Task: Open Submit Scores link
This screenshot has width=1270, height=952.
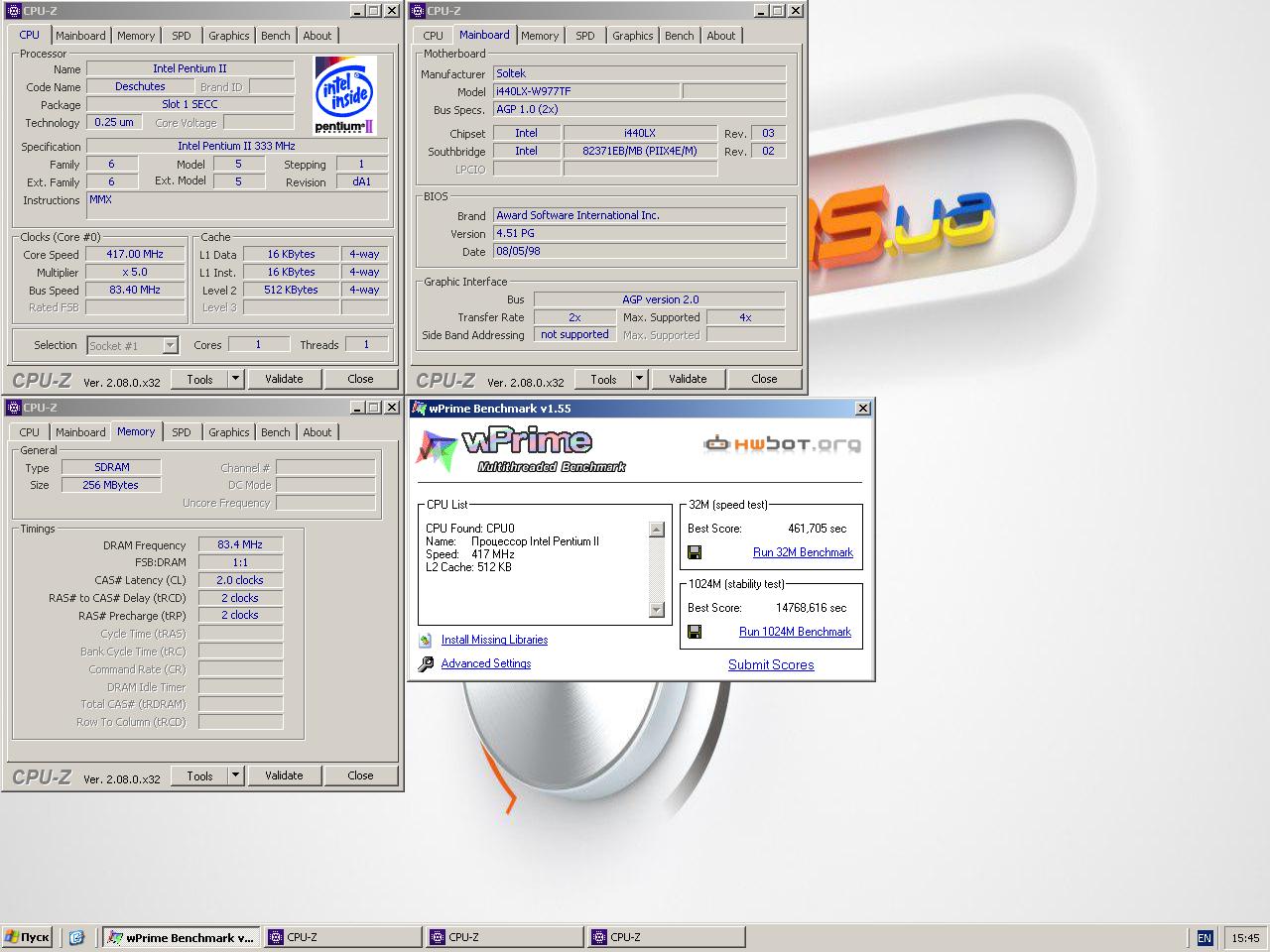Action: (771, 664)
